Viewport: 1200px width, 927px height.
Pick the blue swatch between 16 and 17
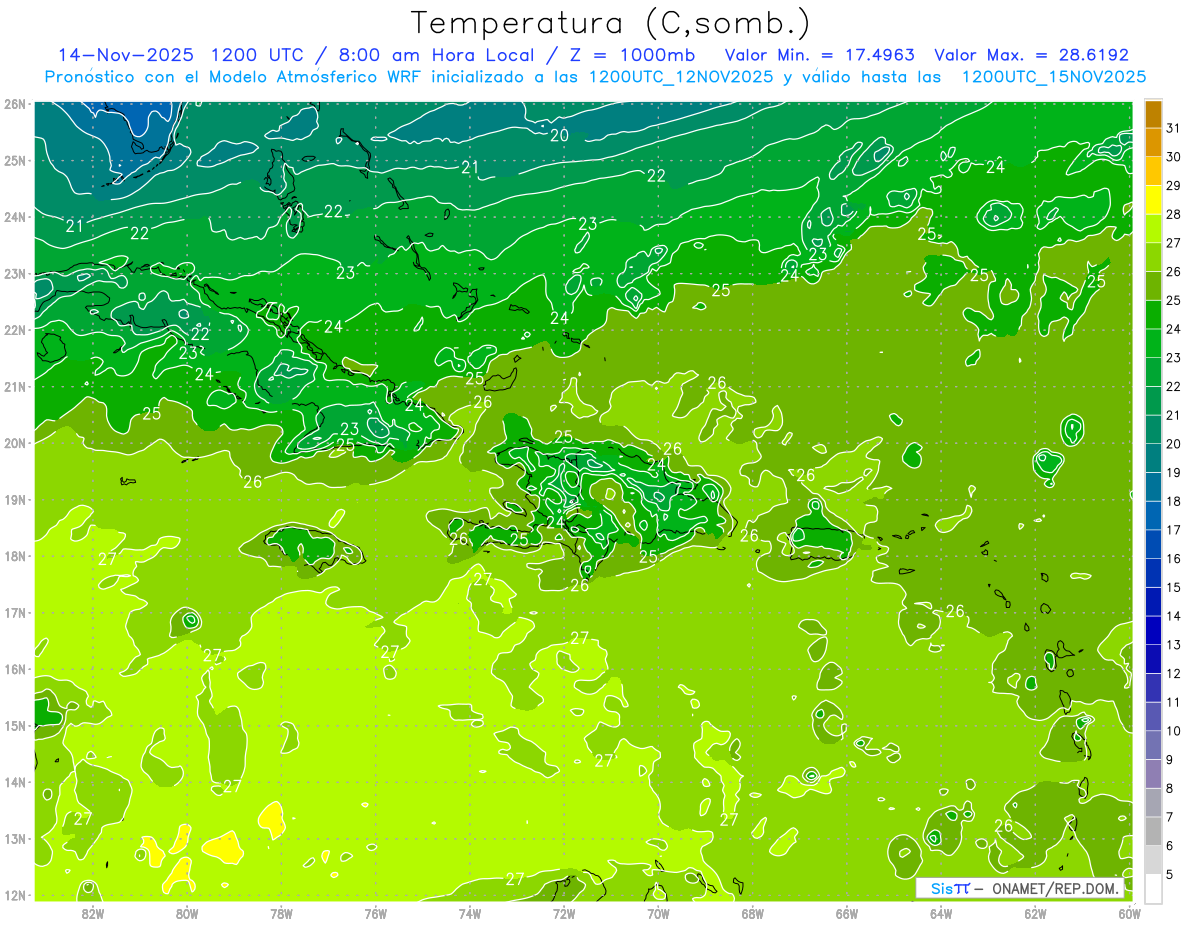tap(1153, 544)
